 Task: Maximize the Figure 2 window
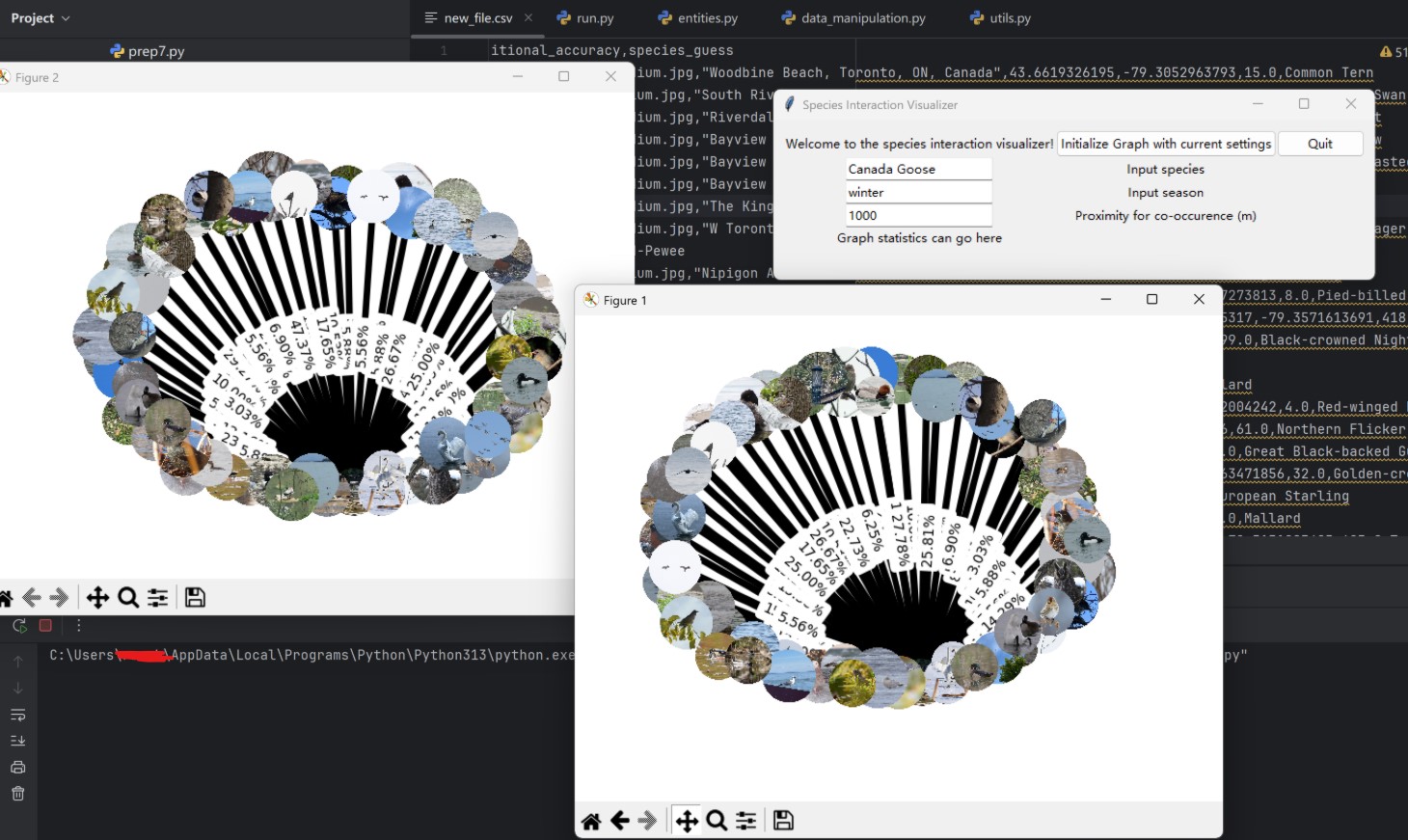(x=564, y=76)
